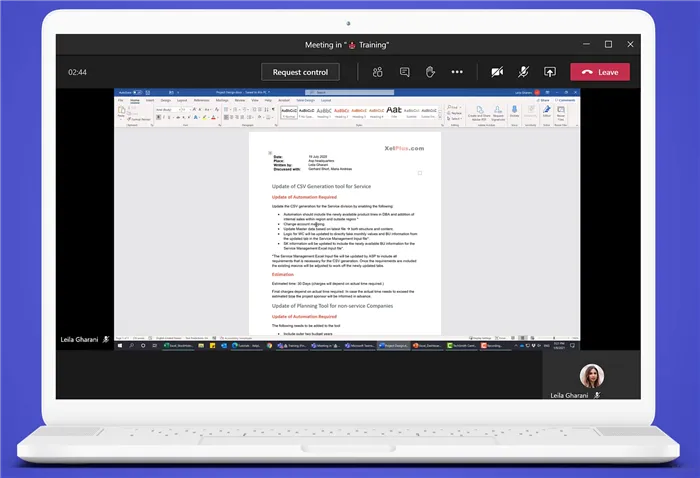The width and height of the screenshot is (700, 478).
Task: Open the Word File tab
Action: [x=121, y=100]
